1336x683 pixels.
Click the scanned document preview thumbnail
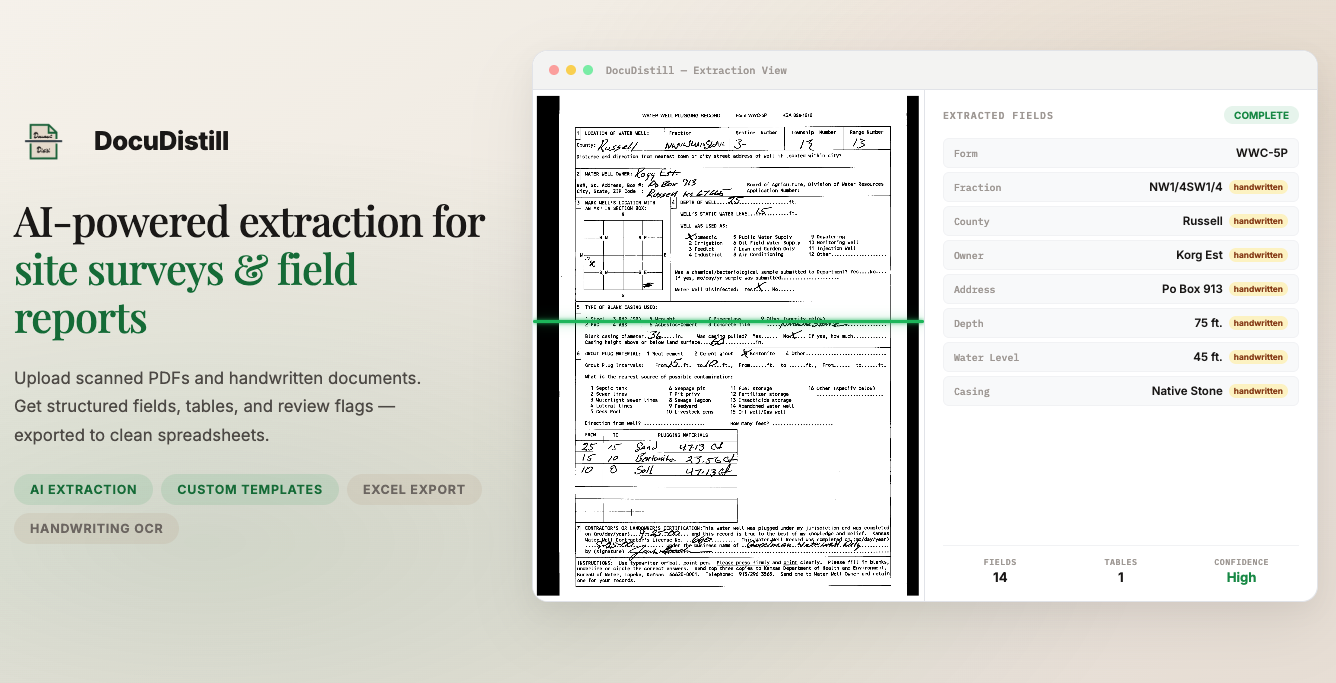(x=728, y=346)
